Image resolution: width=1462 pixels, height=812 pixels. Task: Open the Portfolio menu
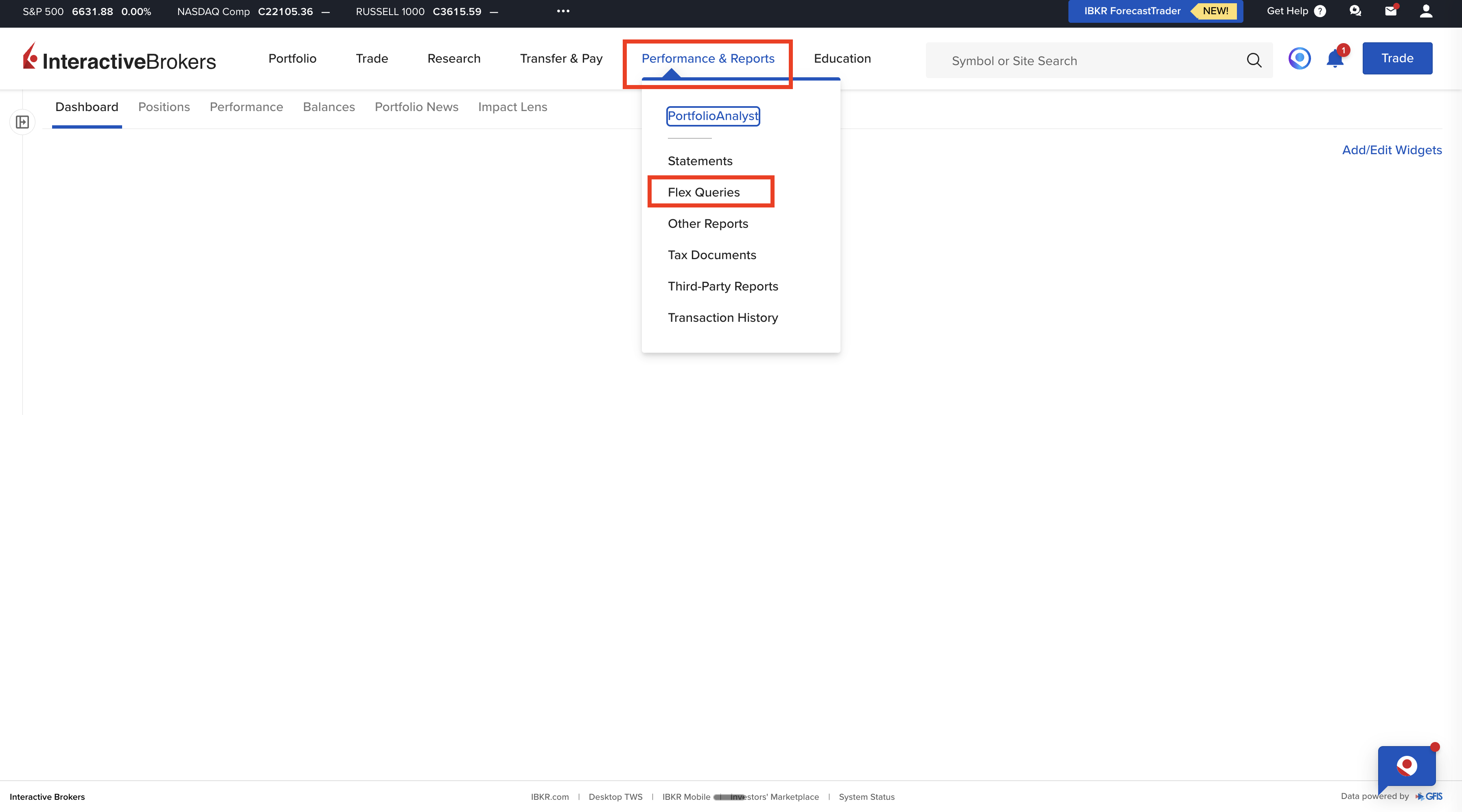click(292, 59)
